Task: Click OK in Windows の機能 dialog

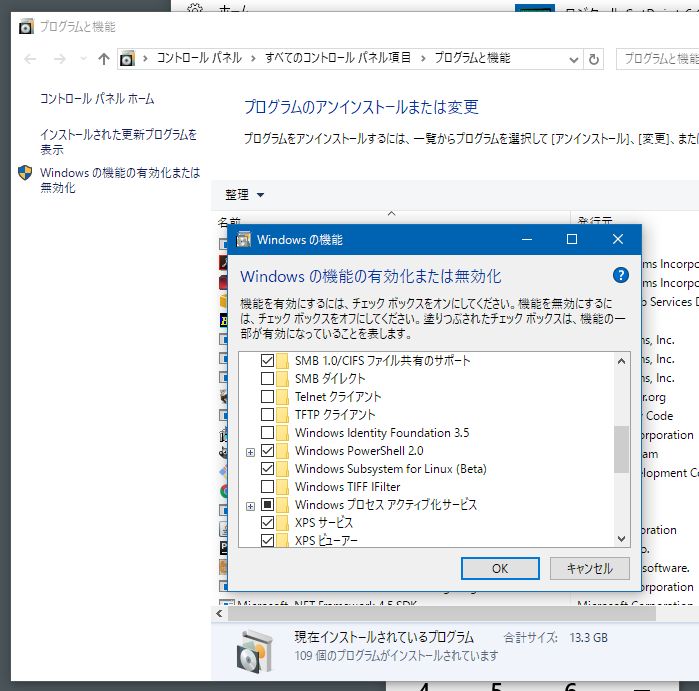Action: coord(500,568)
